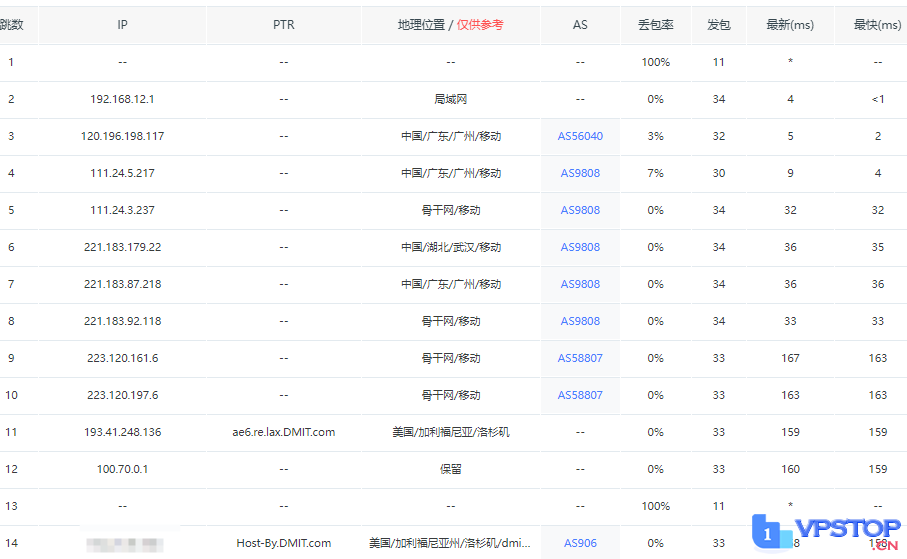The width and height of the screenshot is (907, 559).
Task: Select the IP address 192.168.12.1
Action: pos(122,99)
